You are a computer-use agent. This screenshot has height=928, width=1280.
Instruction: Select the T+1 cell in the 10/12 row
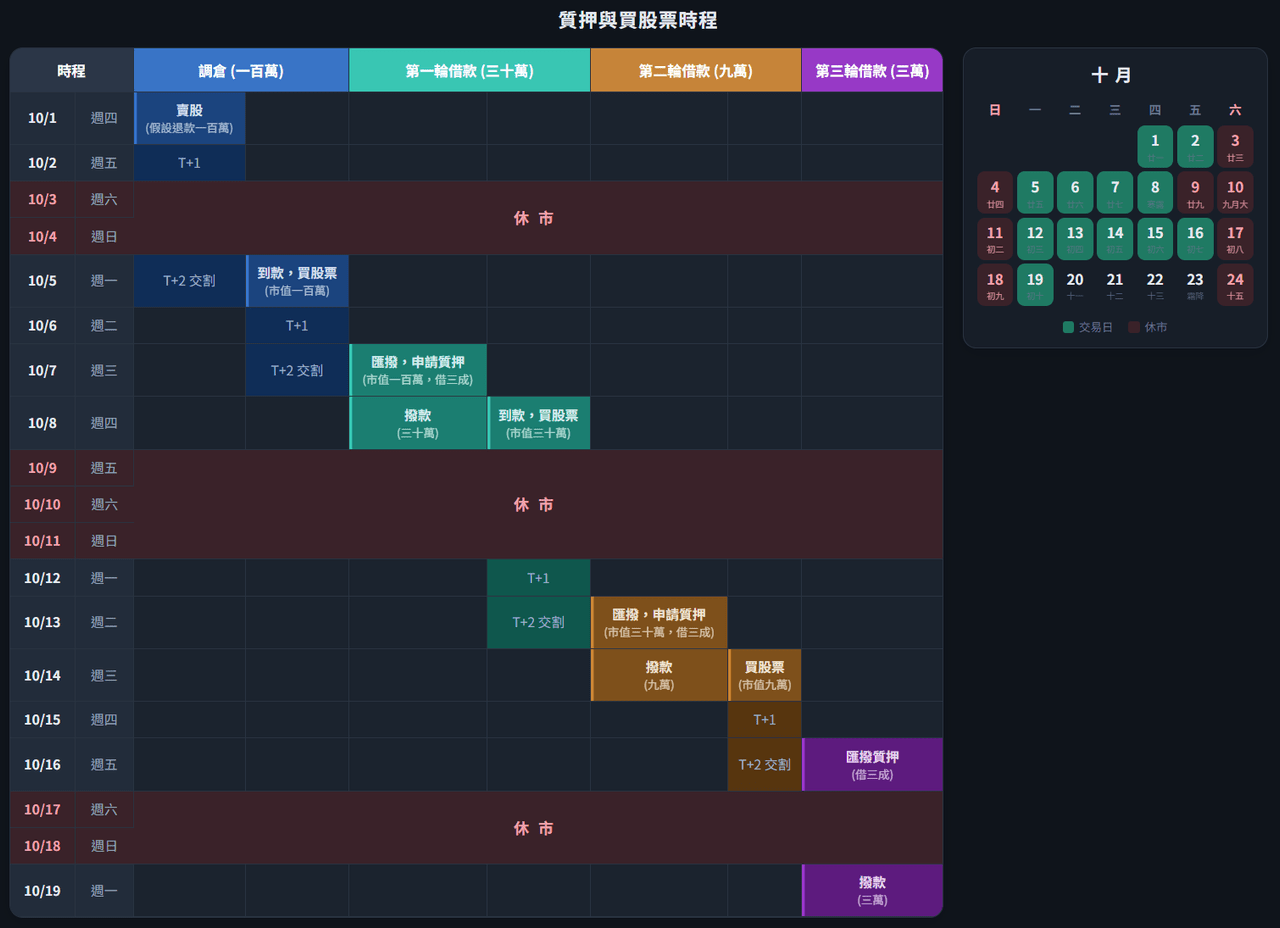click(x=539, y=578)
